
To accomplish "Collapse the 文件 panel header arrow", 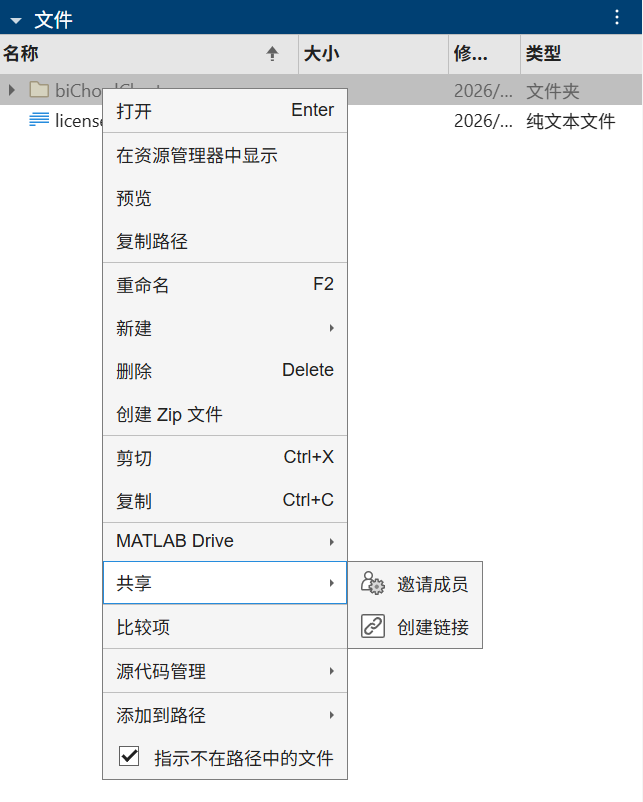I will click(x=16, y=21).
